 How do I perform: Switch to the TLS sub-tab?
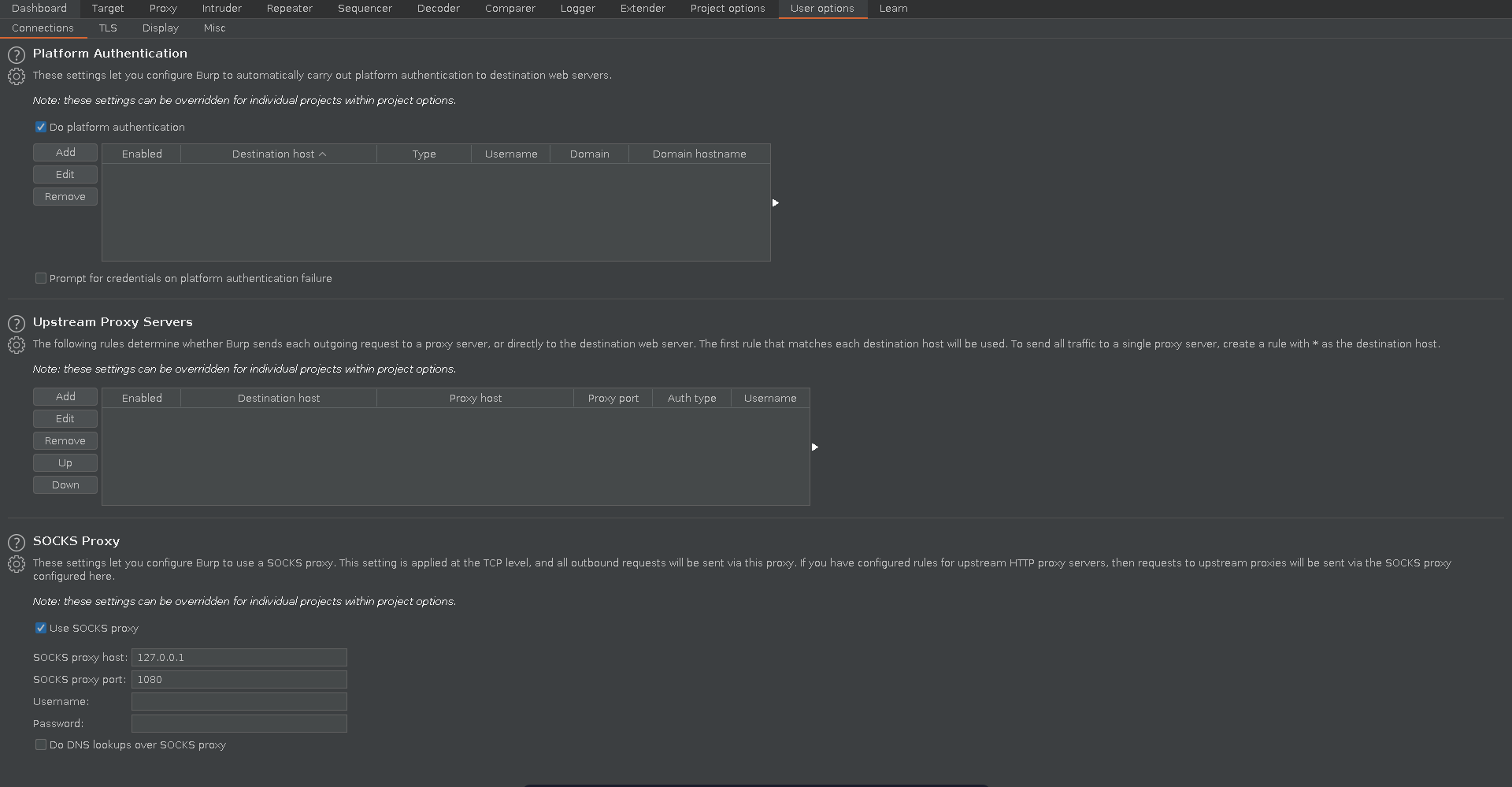click(x=108, y=28)
